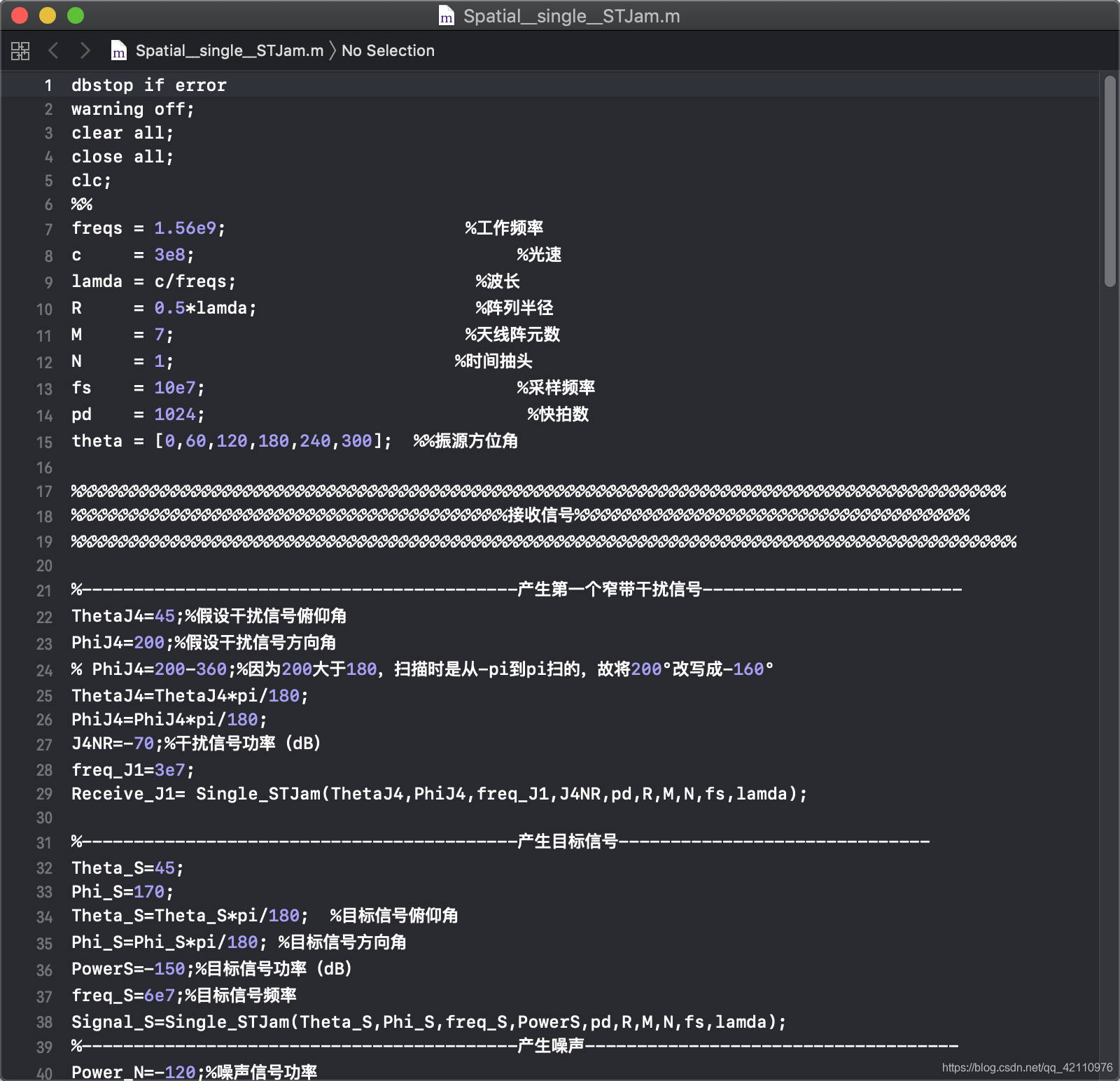Click the comment %时间抽头
Image resolution: width=1120 pixels, height=1081 pixels.
tap(493, 361)
